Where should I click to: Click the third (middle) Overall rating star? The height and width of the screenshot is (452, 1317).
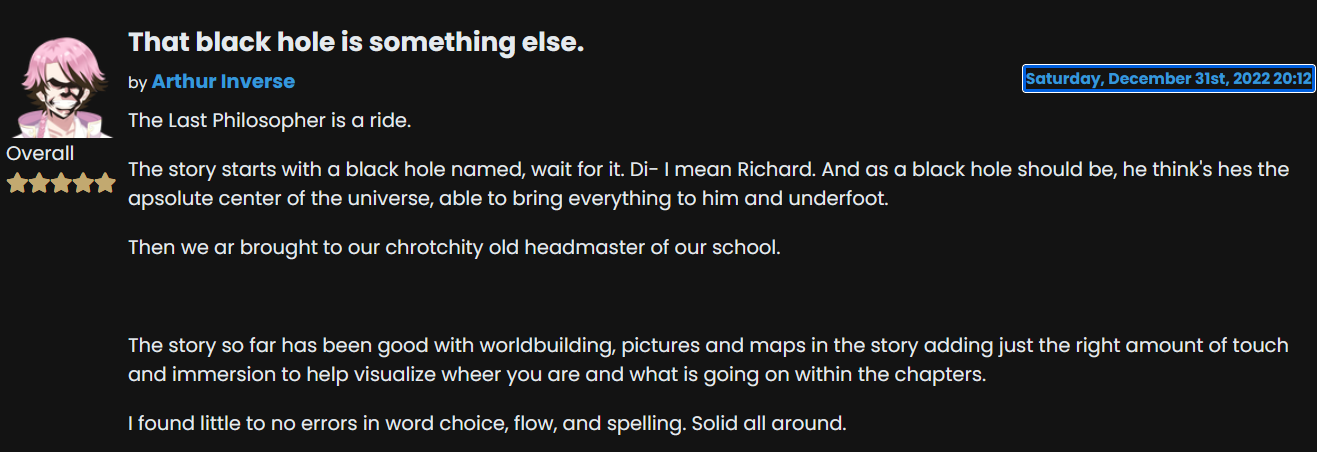tap(61, 183)
